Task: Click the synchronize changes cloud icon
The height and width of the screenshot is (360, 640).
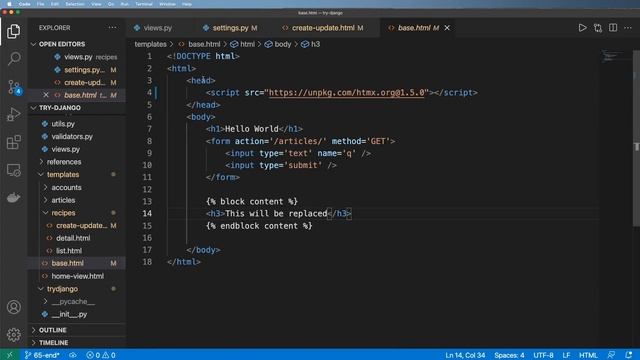Action: (x=73, y=355)
